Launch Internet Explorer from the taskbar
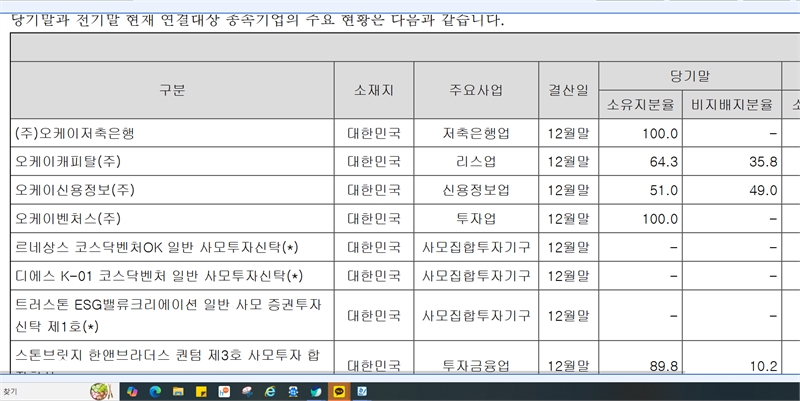Viewport: 800px width, 401px height. pyautogui.click(x=270, y=391)
